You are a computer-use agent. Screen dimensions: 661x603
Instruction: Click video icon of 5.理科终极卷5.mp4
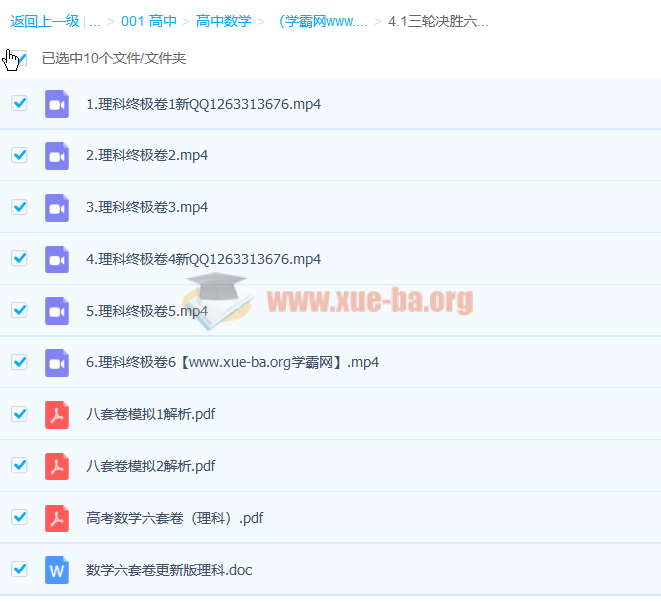tap(57, 311)
